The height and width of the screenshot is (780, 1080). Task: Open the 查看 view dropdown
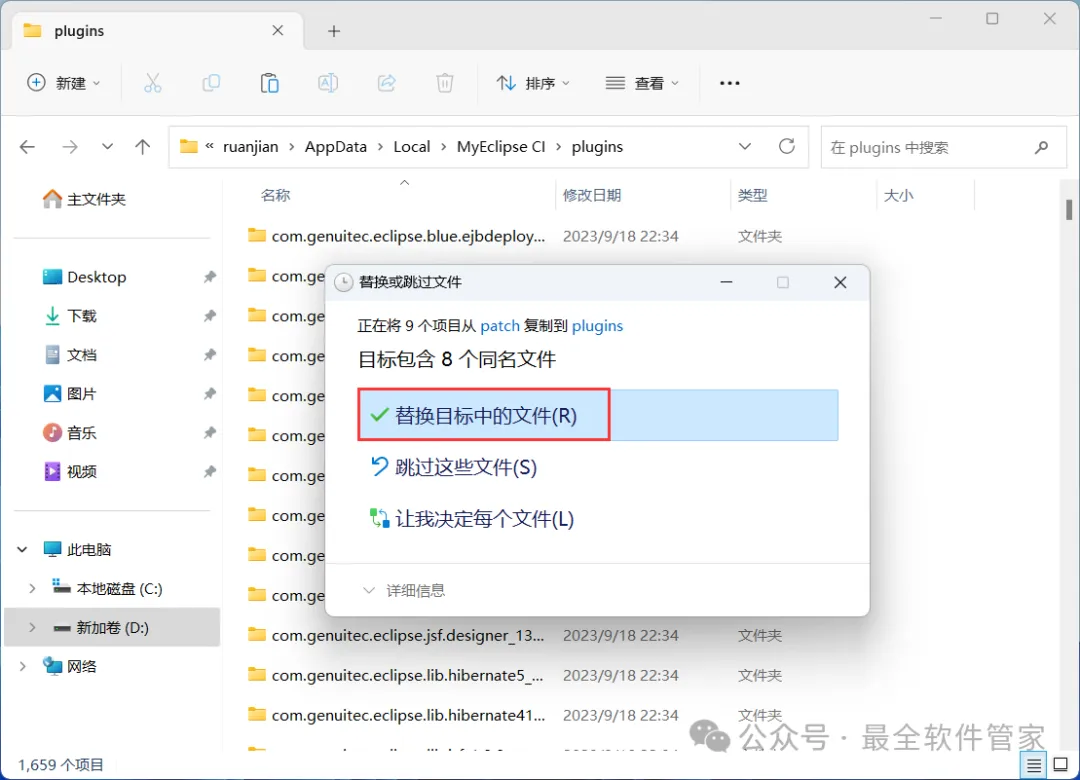click(x=642, y=83)
